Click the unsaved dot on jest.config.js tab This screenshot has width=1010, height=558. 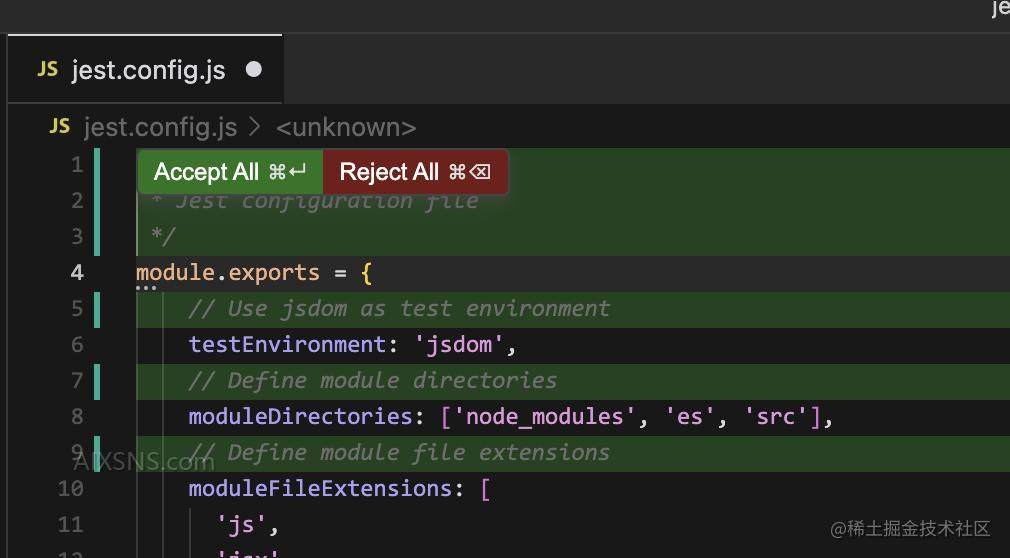(254, 70)
